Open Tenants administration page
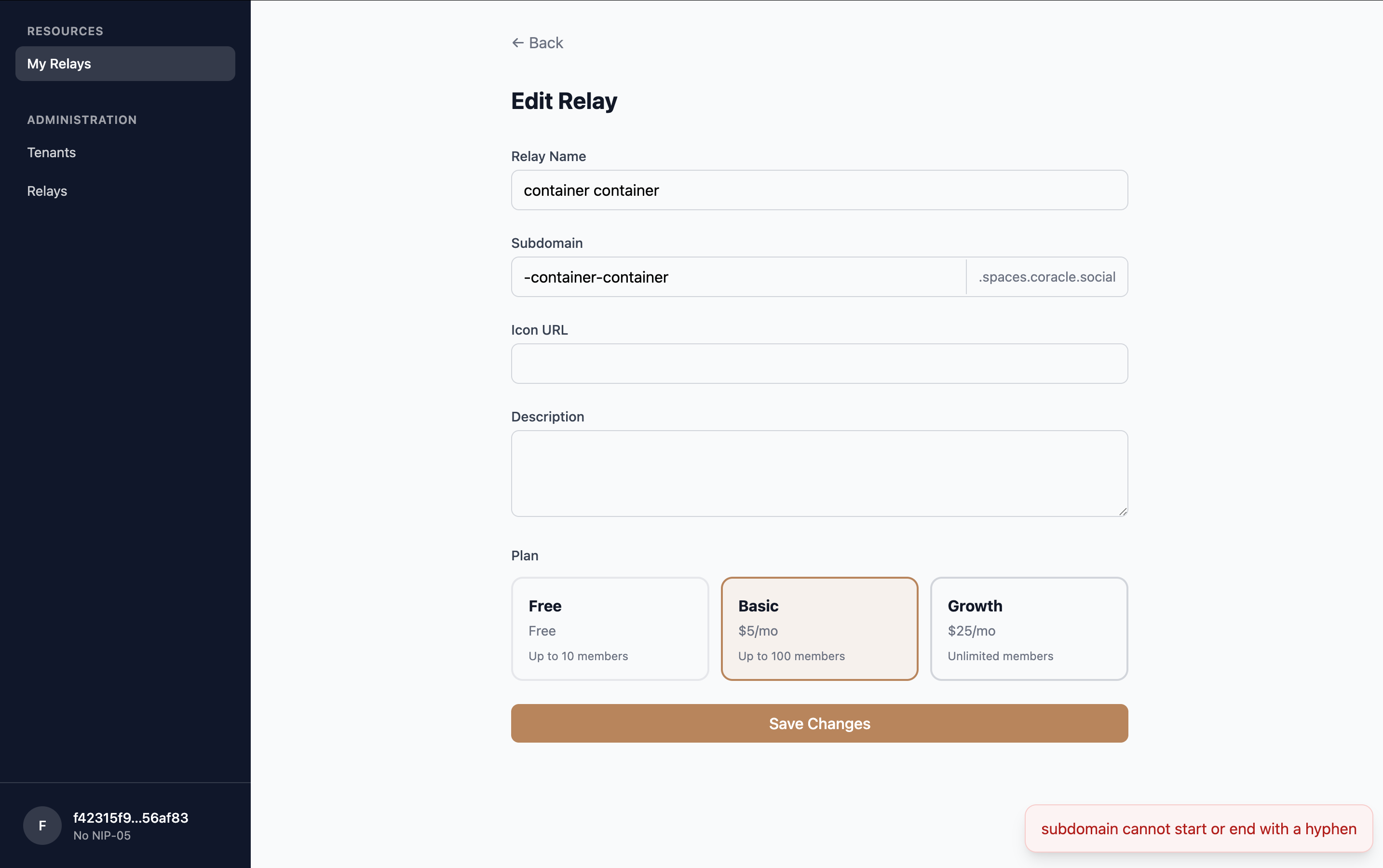 pyautogui.click(x=51, y=153)
